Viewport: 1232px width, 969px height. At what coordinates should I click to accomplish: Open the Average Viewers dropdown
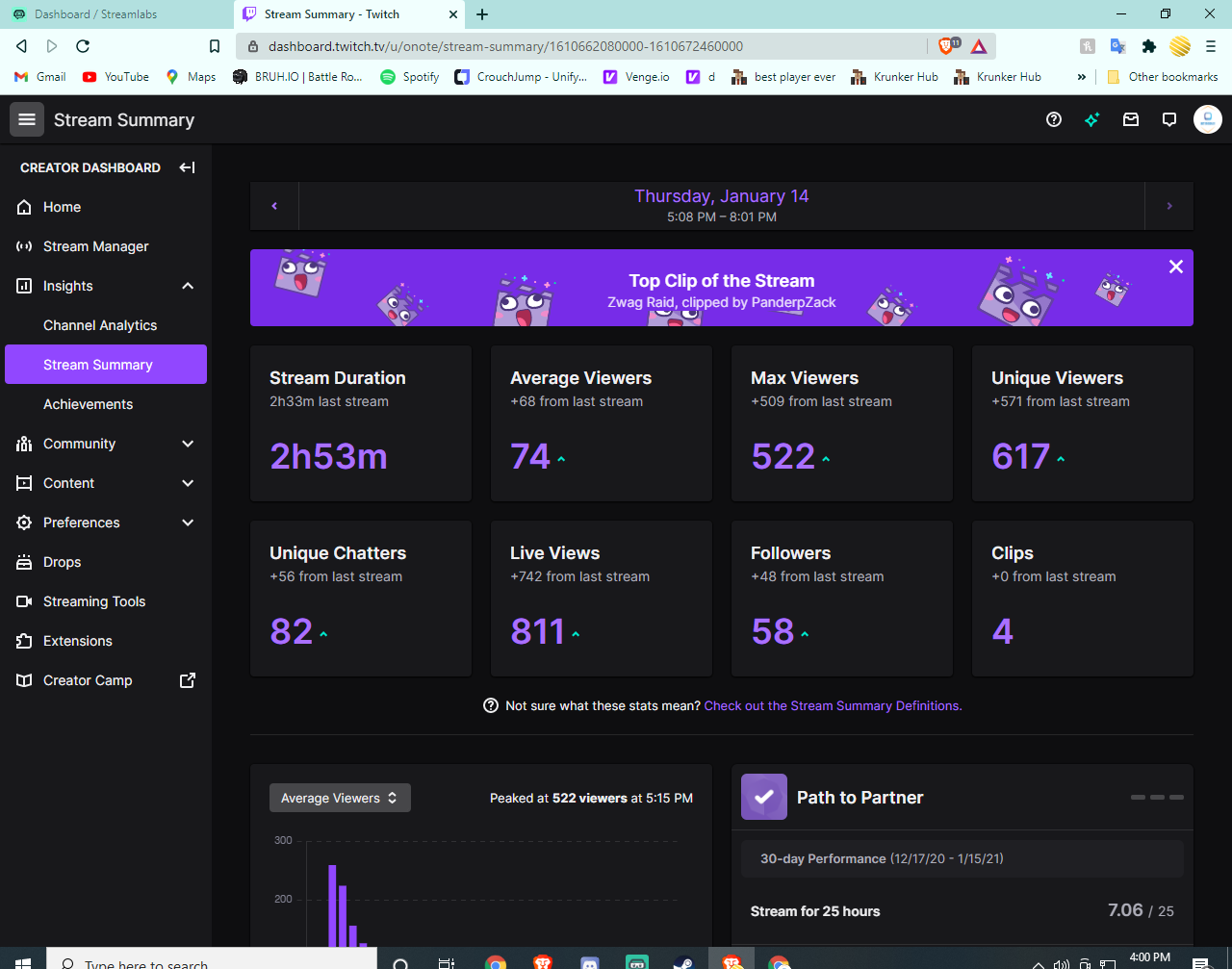click(x=340, y=798)
